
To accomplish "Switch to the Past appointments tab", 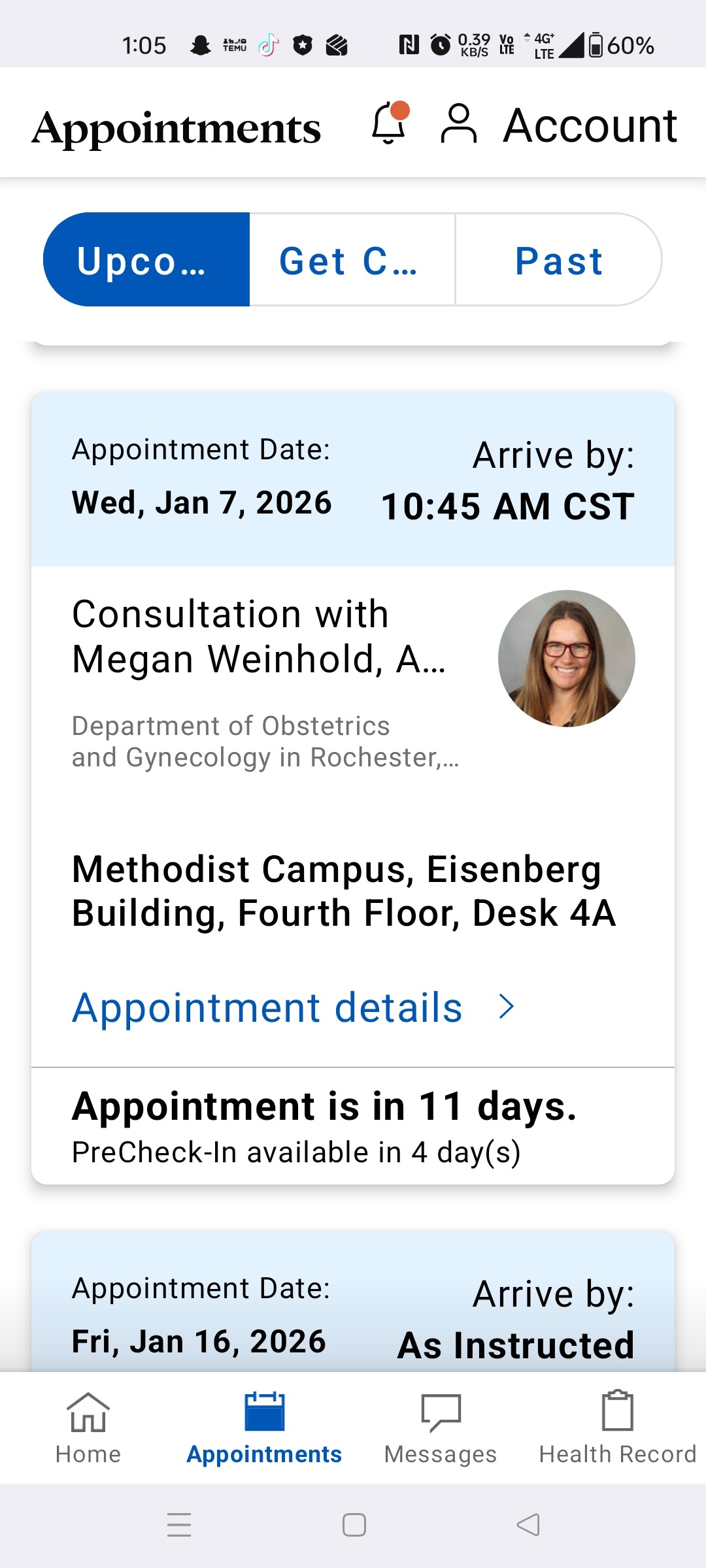I will coord(558,259).
